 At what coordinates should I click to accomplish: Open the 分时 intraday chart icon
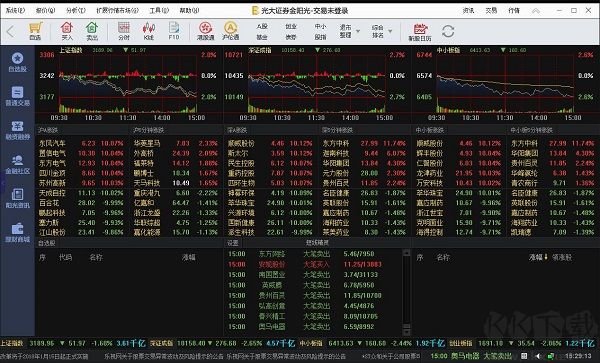pyautogui.click(x=124, y=31)
